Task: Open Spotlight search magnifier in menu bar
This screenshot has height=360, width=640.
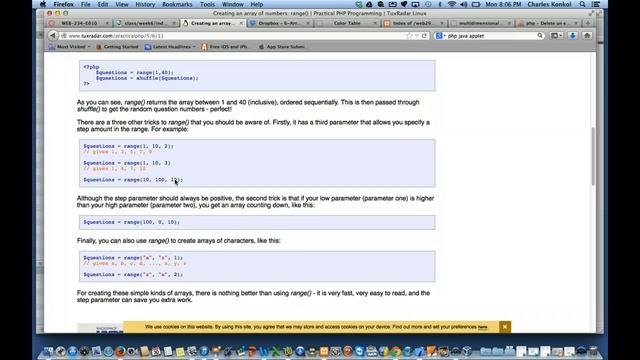Action: (x=582, y=4)
